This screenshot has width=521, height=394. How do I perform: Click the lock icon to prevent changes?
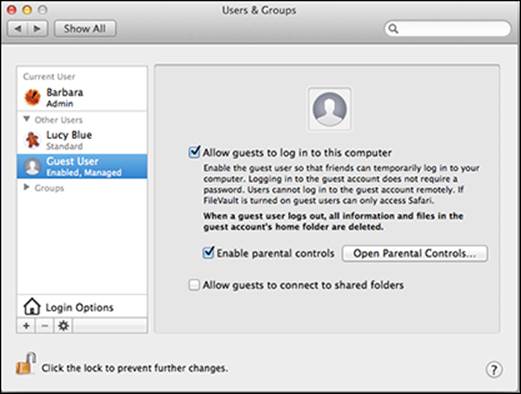tap(26, 364)
